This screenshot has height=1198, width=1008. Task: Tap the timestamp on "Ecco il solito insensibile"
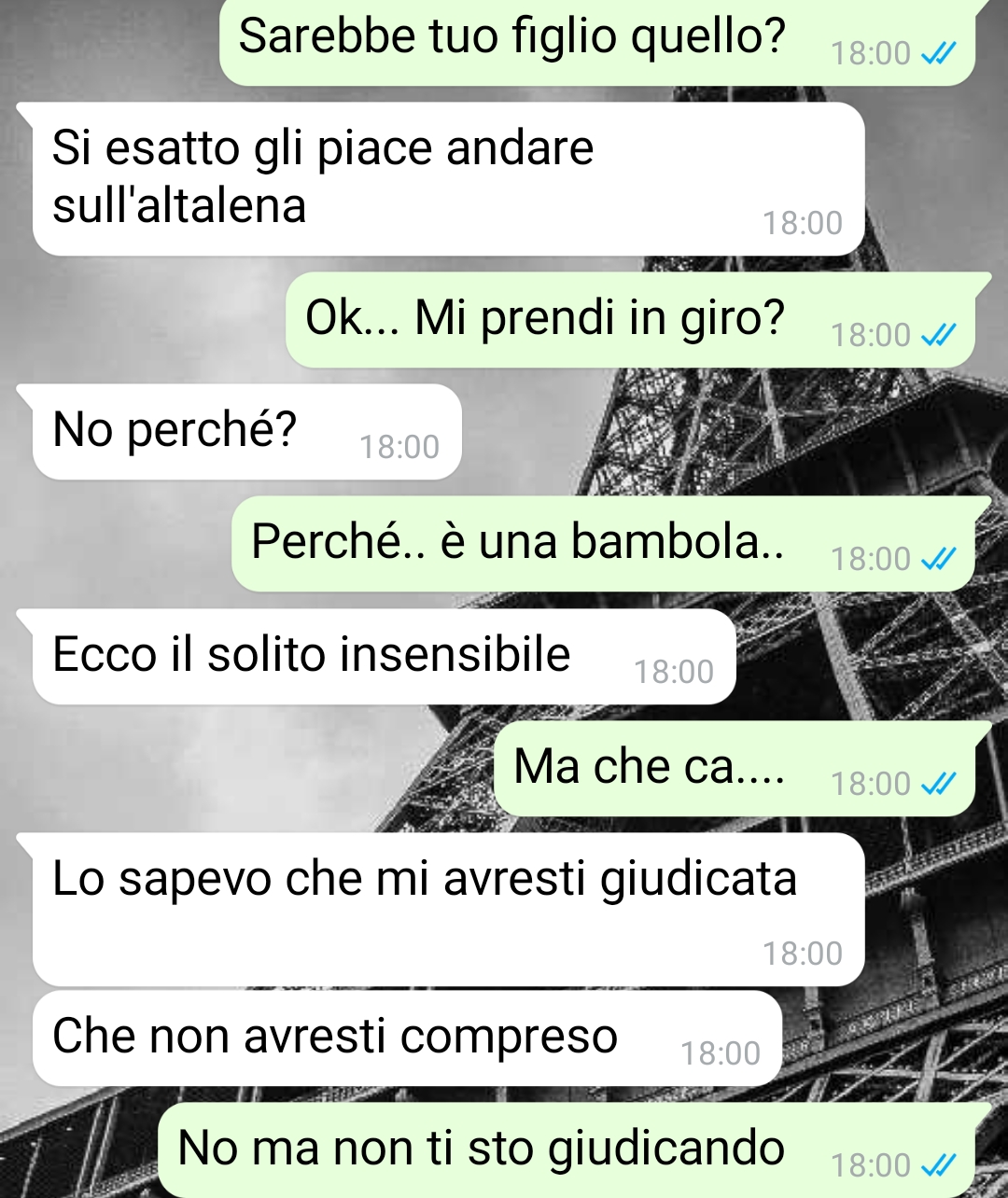tap(674, 672)
